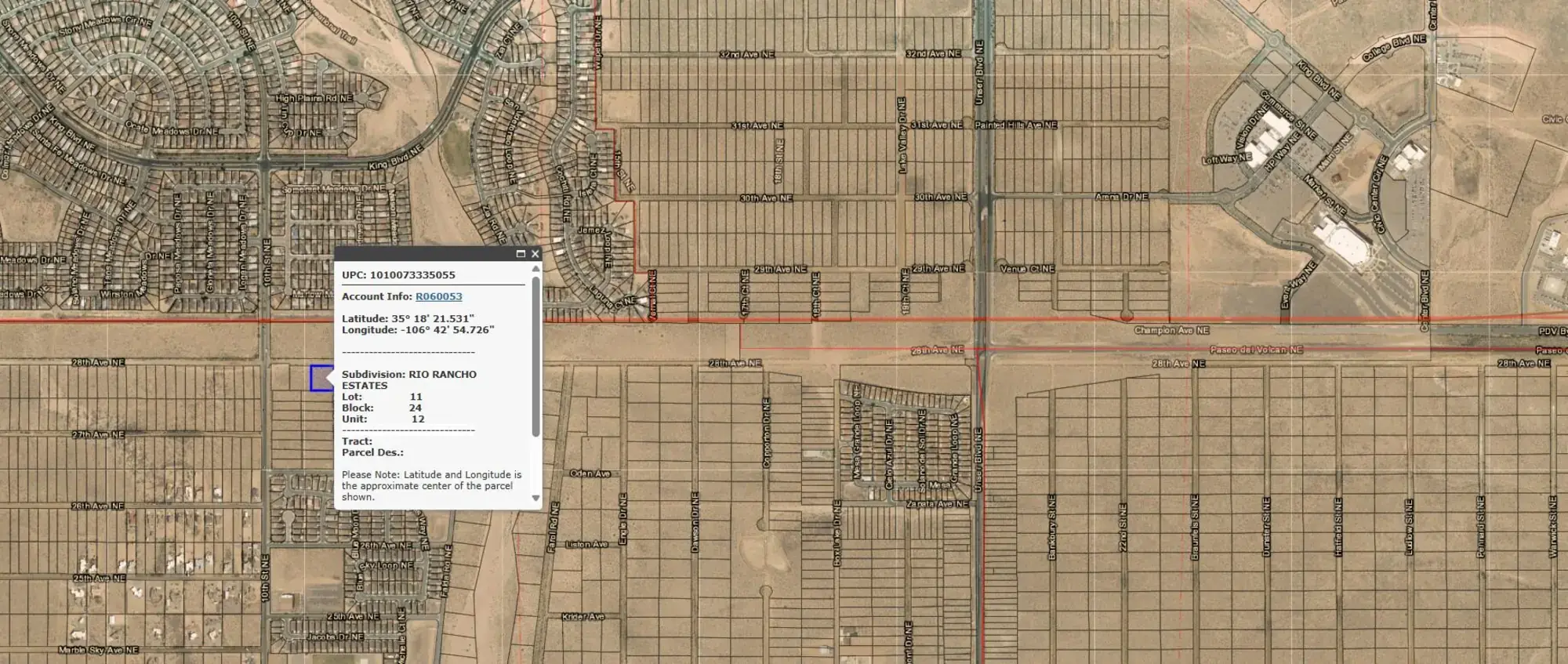The width and height of the screenshot is (1568, 664).
Task: Click the popup scrollbar down arrow
Action: click(536, 498)
